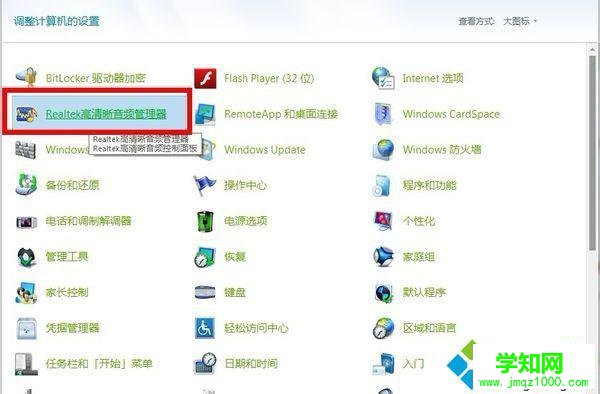Open the 备份和还原 icon
Screen dimensions: 600x394
(x=26, y=185)
